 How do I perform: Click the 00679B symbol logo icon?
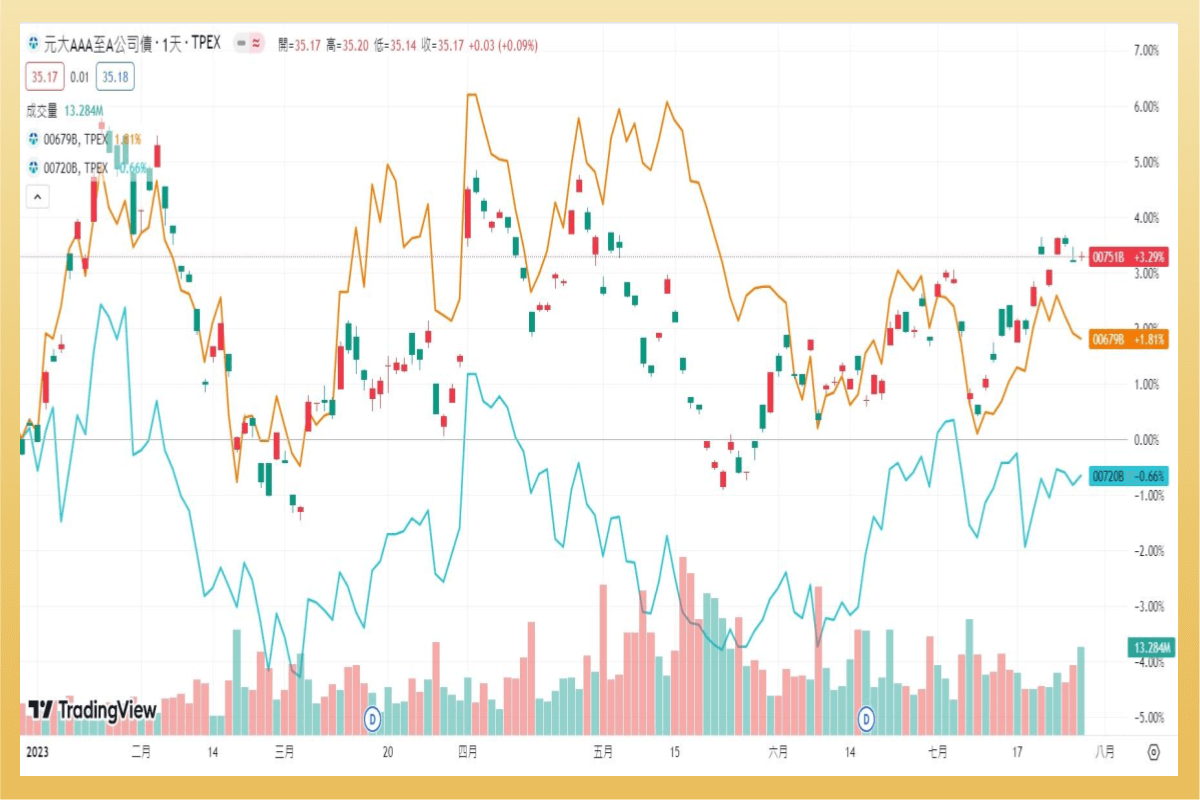pyautogui.click(x=35, y=140)
